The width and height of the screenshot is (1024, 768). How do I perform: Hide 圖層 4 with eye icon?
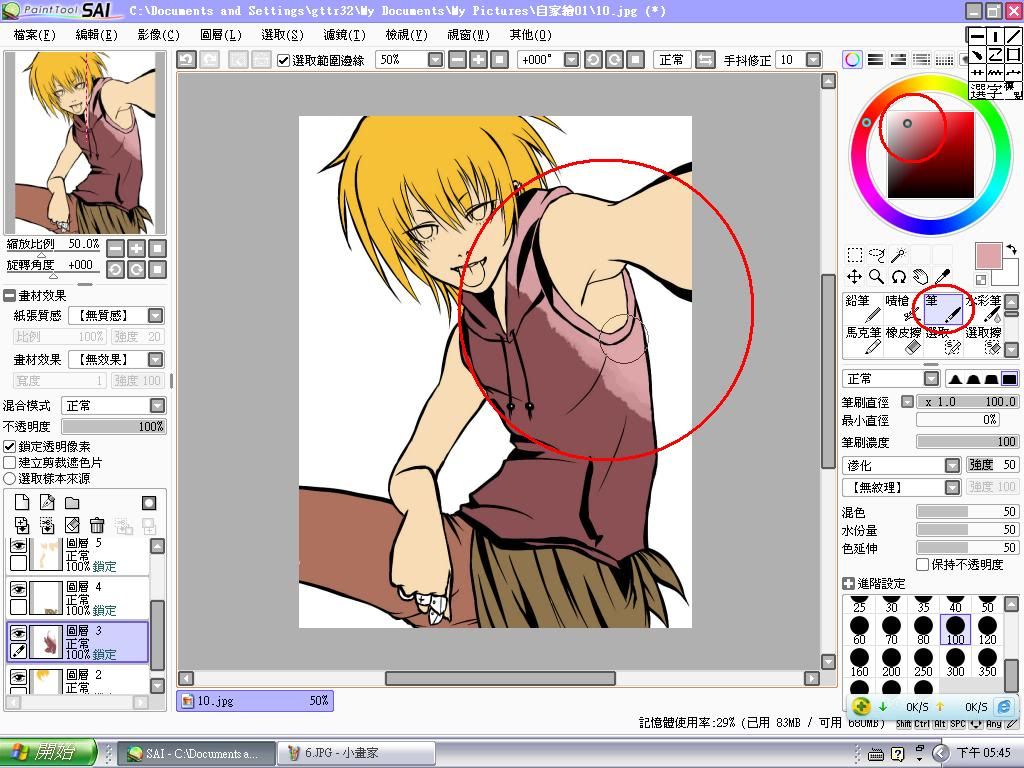tap(18, 589)
